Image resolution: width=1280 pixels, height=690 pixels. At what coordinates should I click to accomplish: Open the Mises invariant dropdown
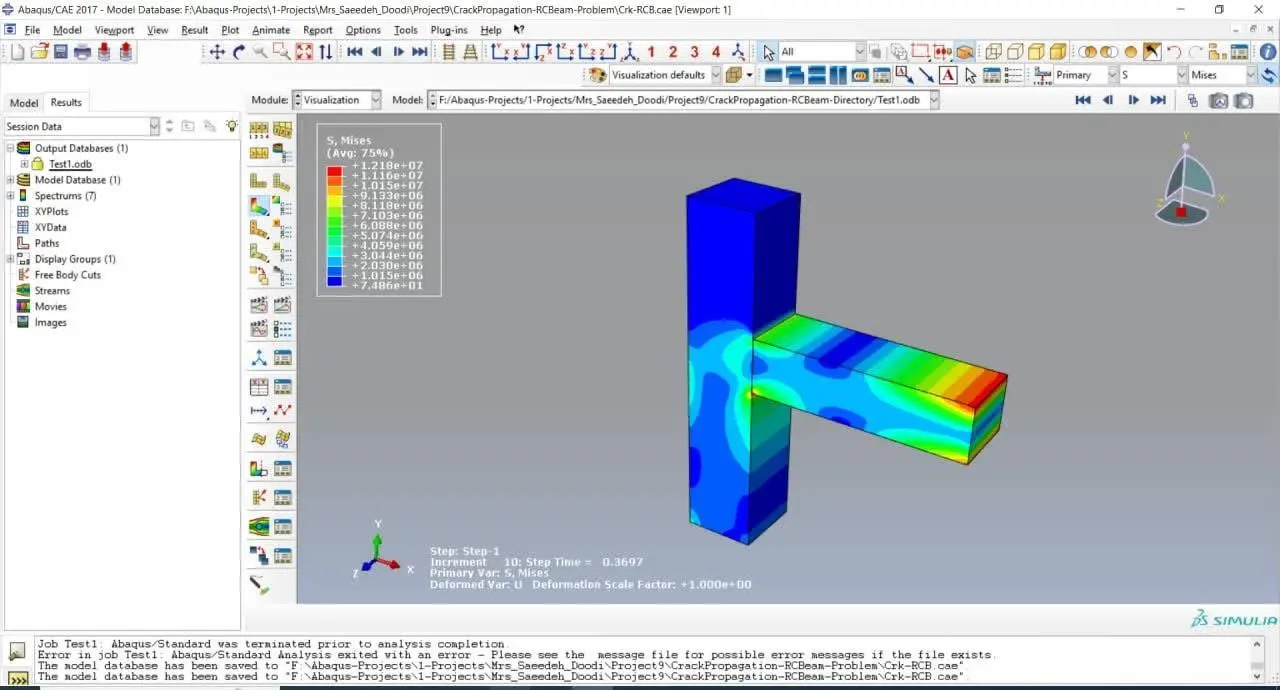point(1250,75)
